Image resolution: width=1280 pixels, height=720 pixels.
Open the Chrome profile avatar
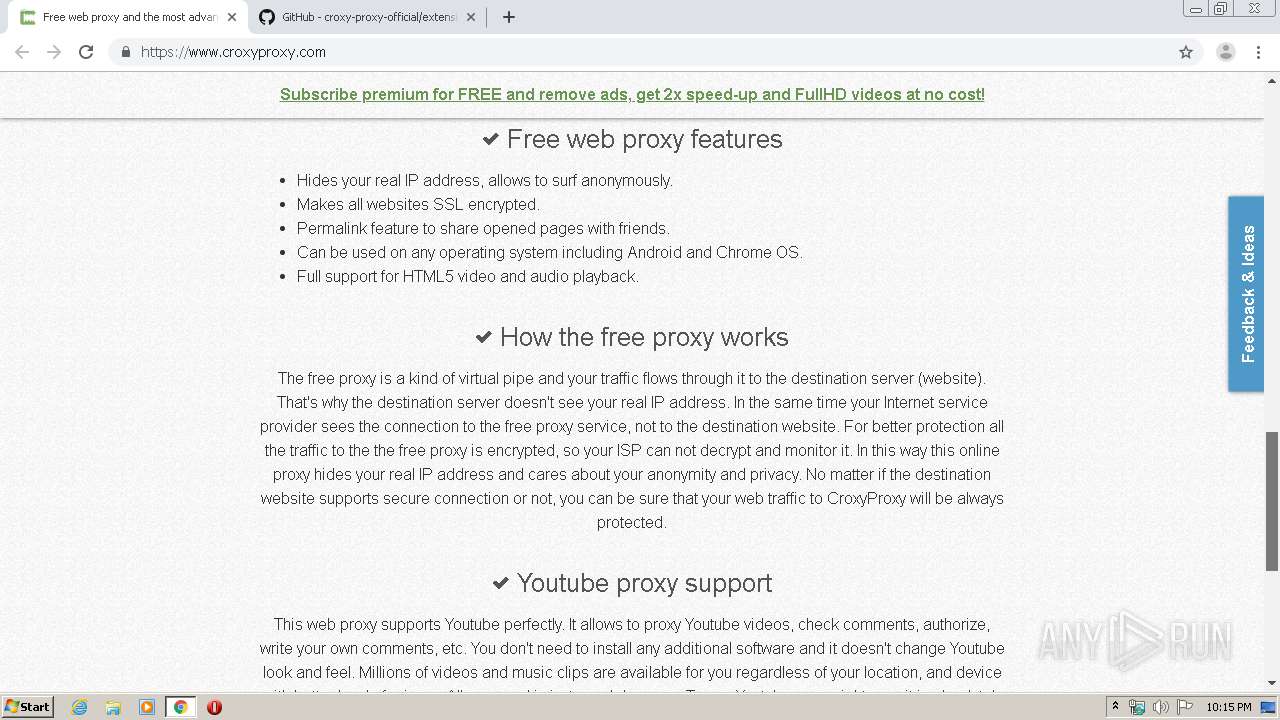coord(1225,52)
